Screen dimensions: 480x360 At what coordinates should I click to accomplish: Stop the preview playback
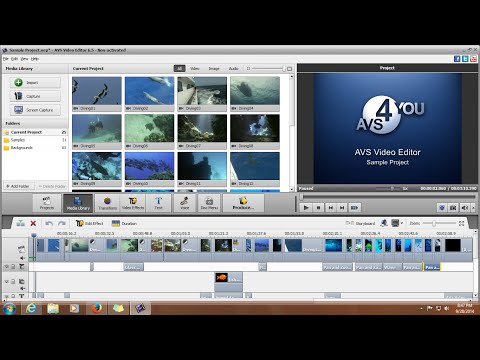coord(318,208)
